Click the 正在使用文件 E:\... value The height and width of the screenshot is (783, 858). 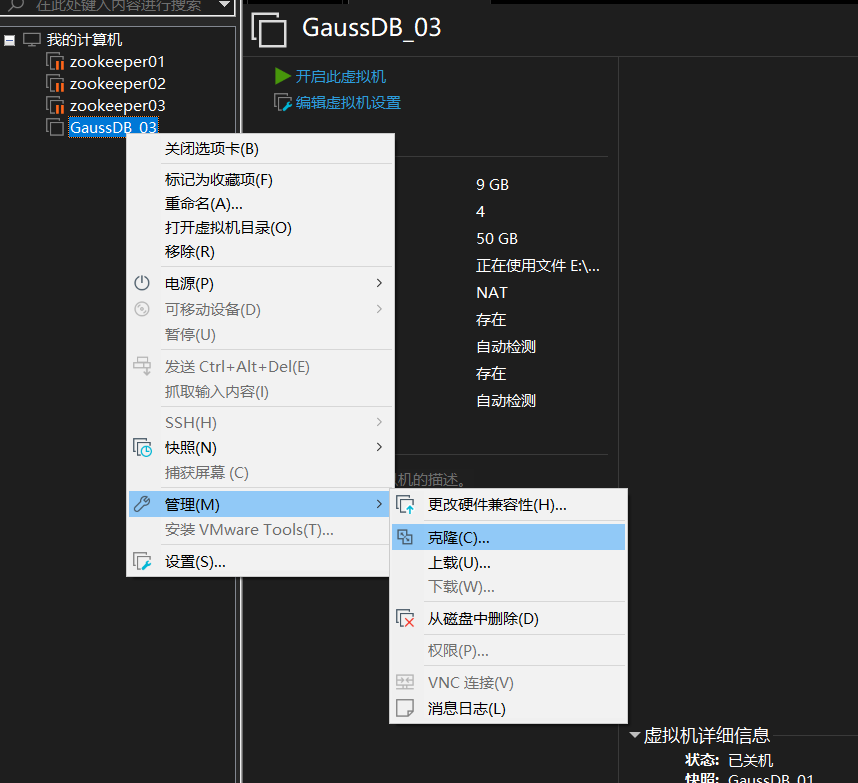tap(538, 266)
